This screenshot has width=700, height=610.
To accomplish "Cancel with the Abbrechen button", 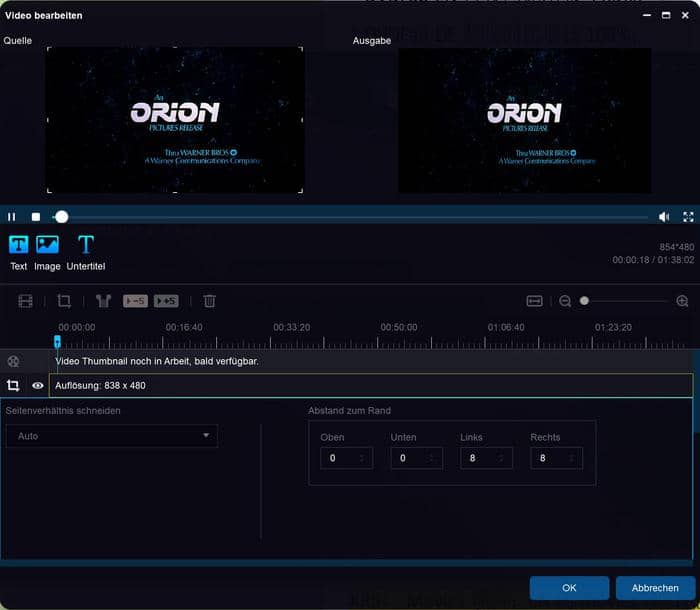I will pyautogui.click(x=655, y=588).
